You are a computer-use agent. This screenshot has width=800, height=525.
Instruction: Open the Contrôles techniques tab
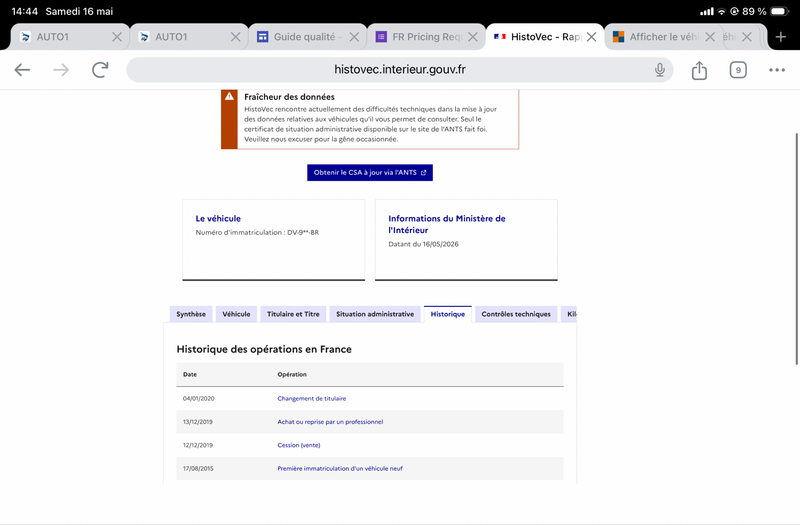pos(516,314)
